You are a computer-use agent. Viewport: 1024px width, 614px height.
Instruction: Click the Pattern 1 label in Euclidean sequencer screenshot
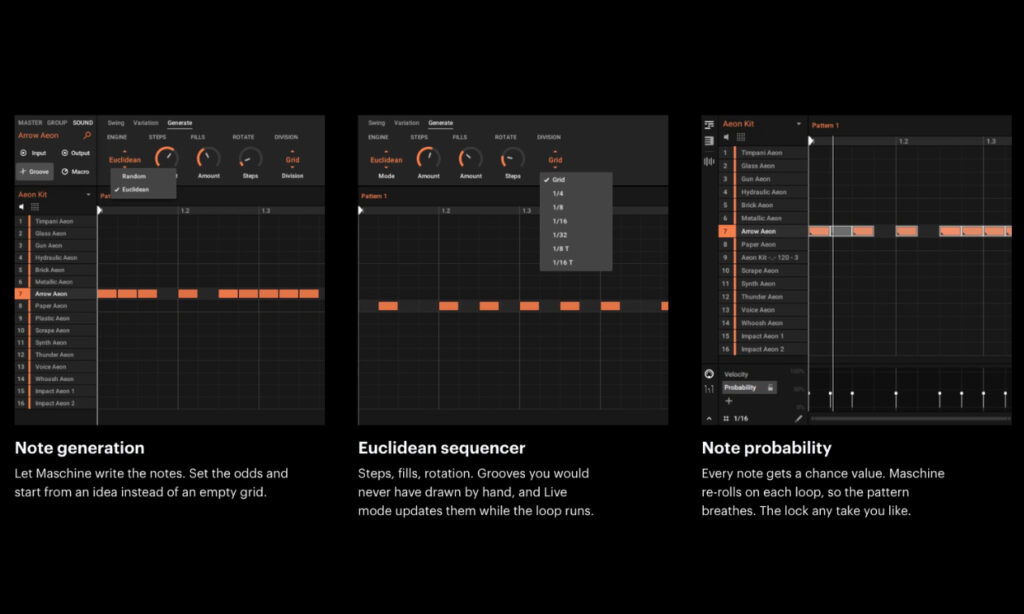click(x=374, y=196)
